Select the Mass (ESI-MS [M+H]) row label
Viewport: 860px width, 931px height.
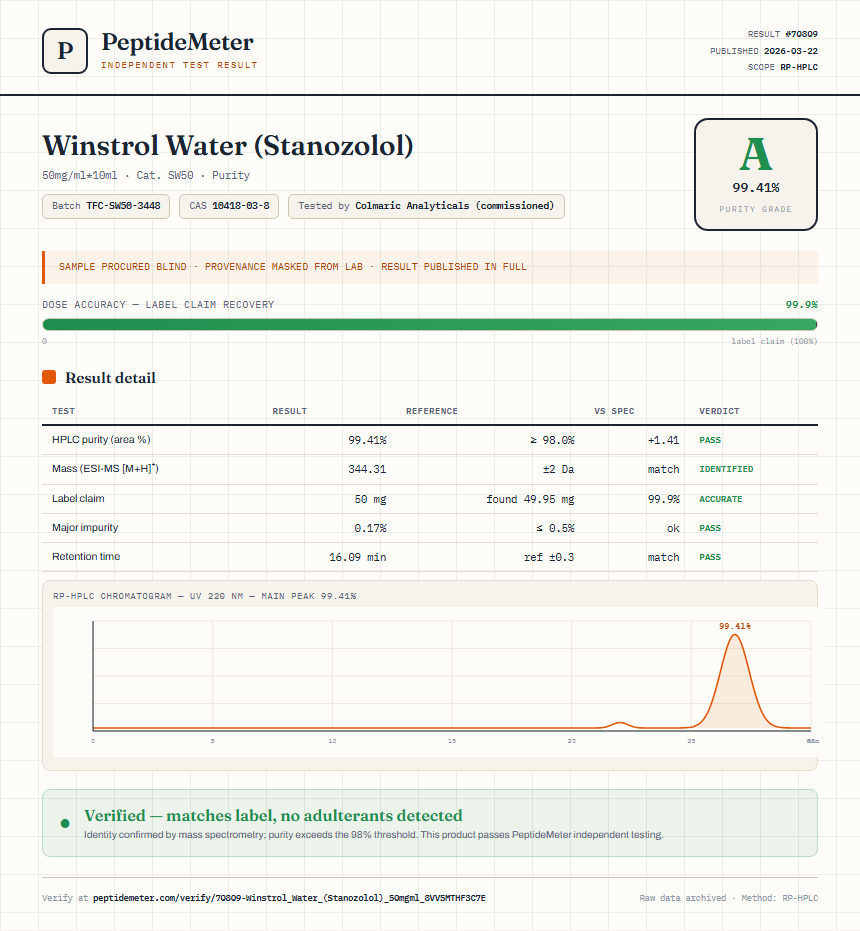pos(105,468)
